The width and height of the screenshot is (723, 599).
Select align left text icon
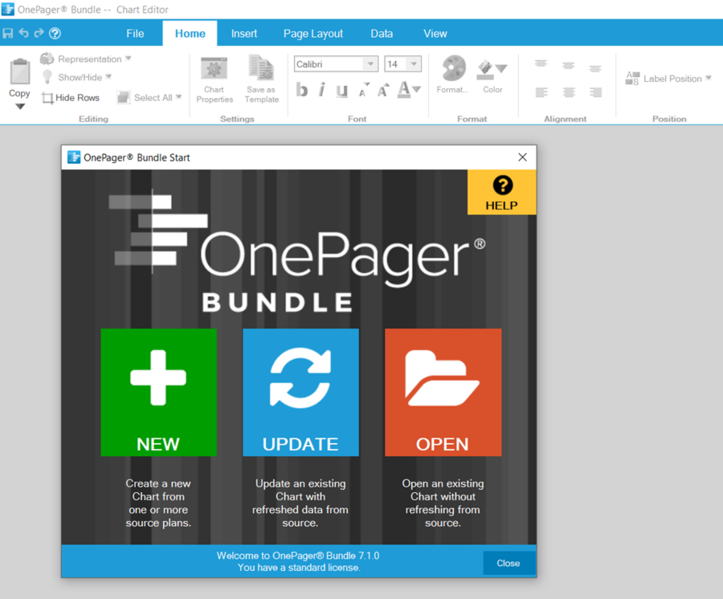(541, 93)
